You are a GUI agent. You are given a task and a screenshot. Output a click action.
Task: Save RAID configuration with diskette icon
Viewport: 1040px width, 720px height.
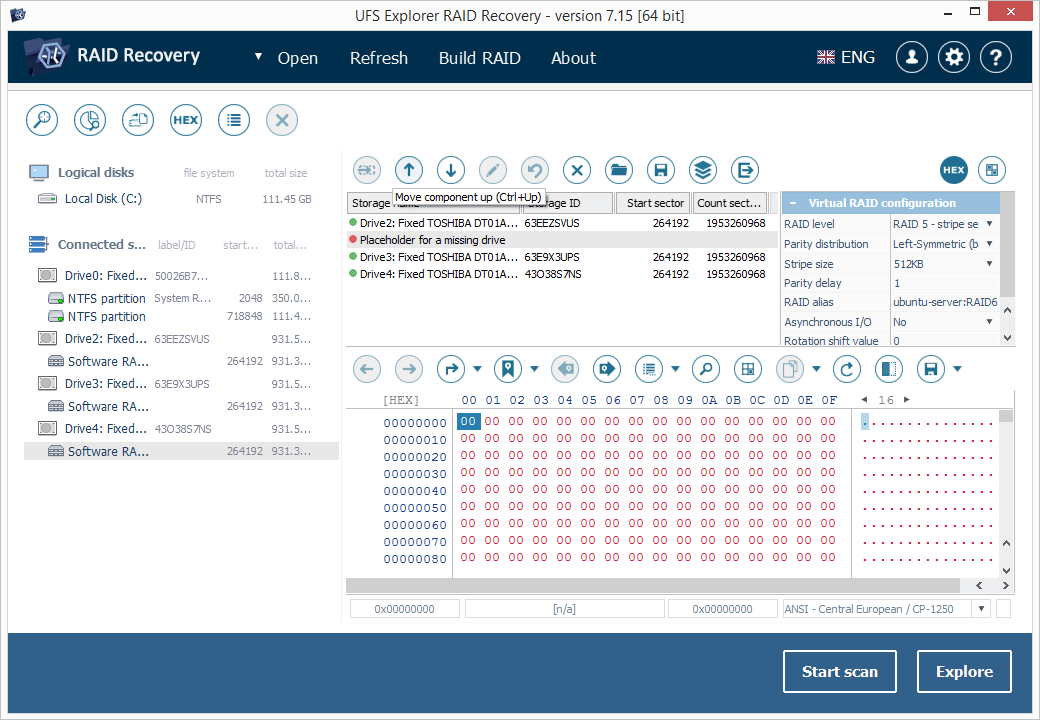[x=661, y=170]
